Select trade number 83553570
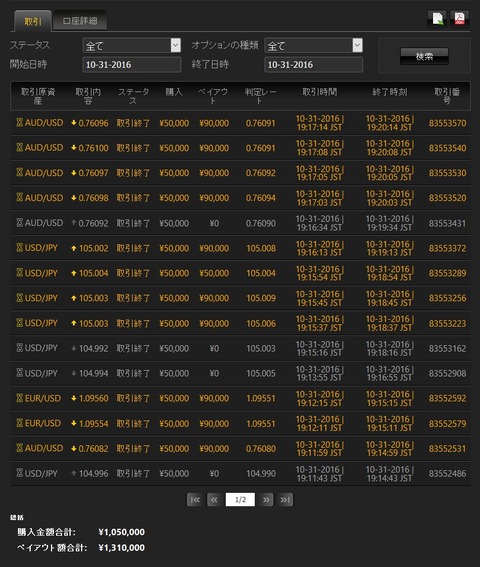Screen dimensions: 480x567 pos(447,123)
